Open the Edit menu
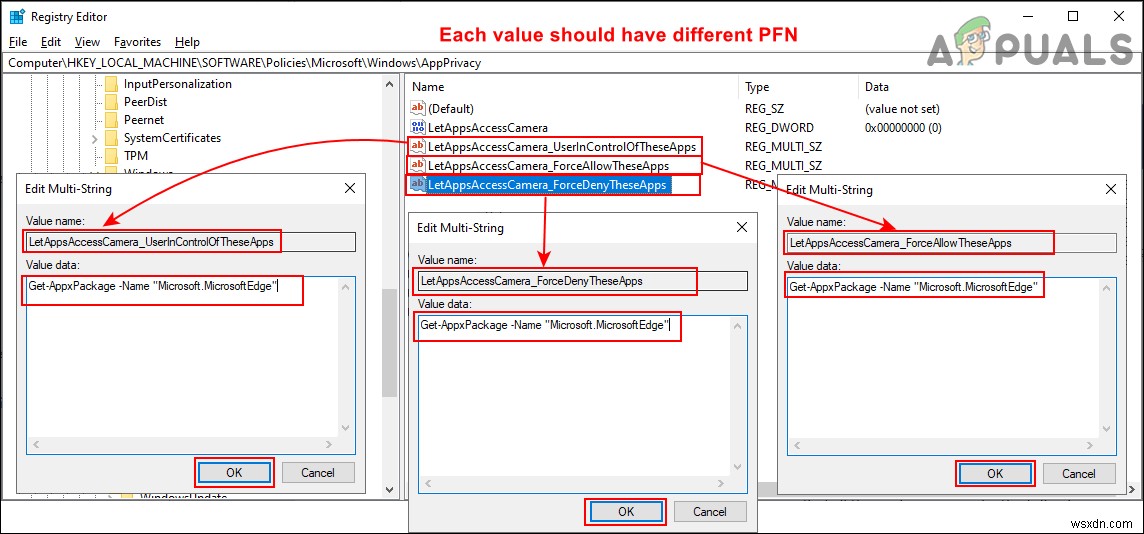Screen dimensions: 1144x534 click(x=51, y=42)
